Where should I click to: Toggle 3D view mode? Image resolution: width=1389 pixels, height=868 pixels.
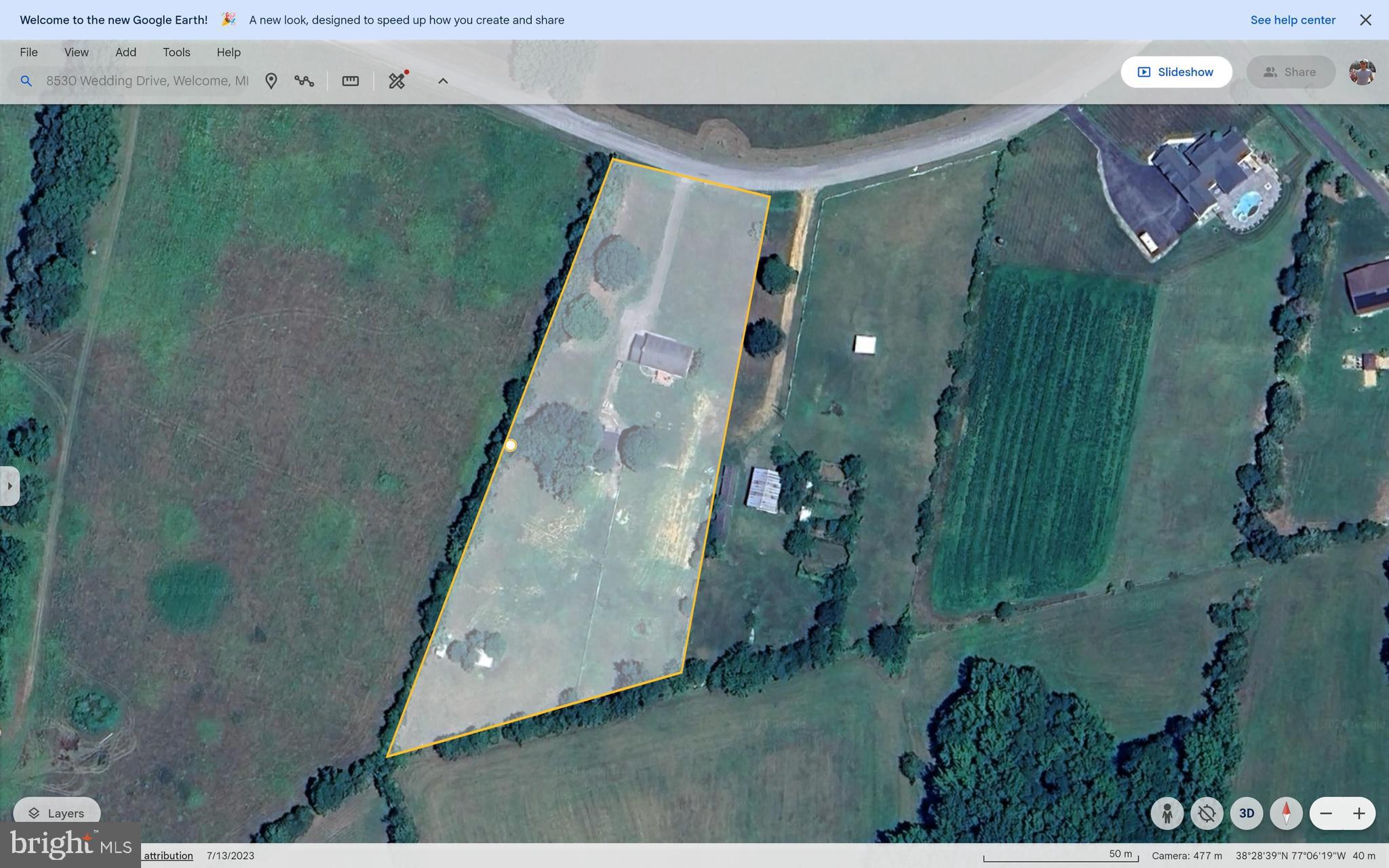pyautogui.click(x=1247, y=813)
